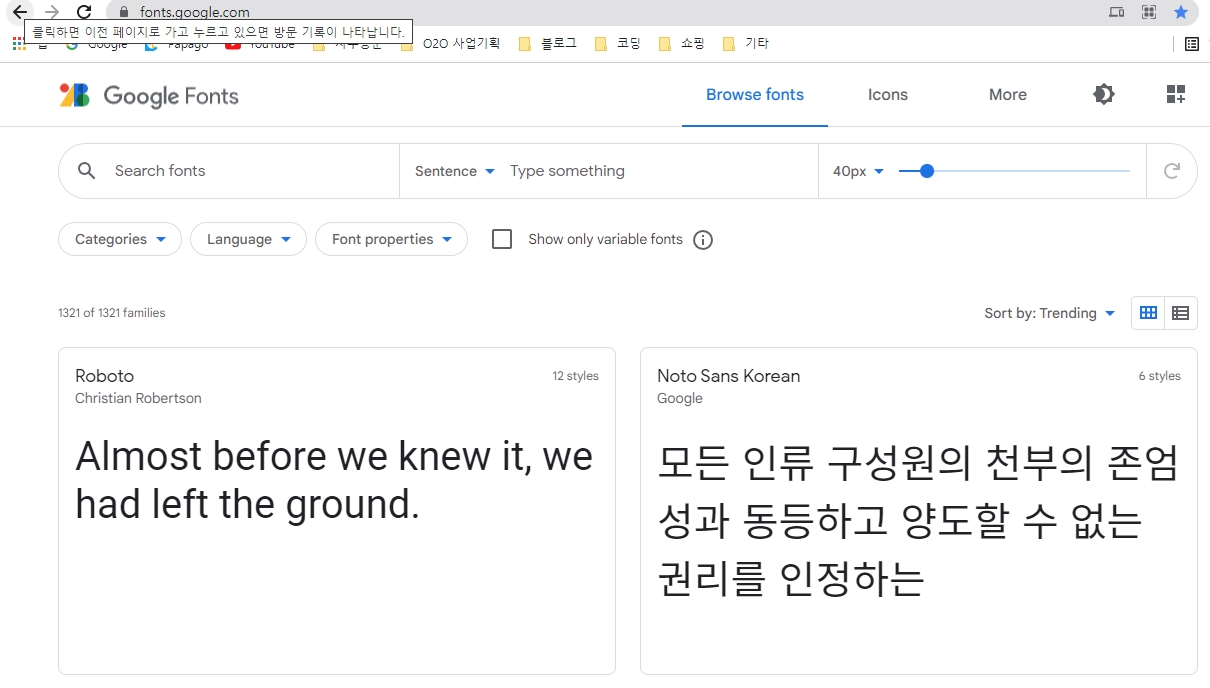Click the cast/send to devices icon
1210x688 pixels.
(x=1117, y=12)
